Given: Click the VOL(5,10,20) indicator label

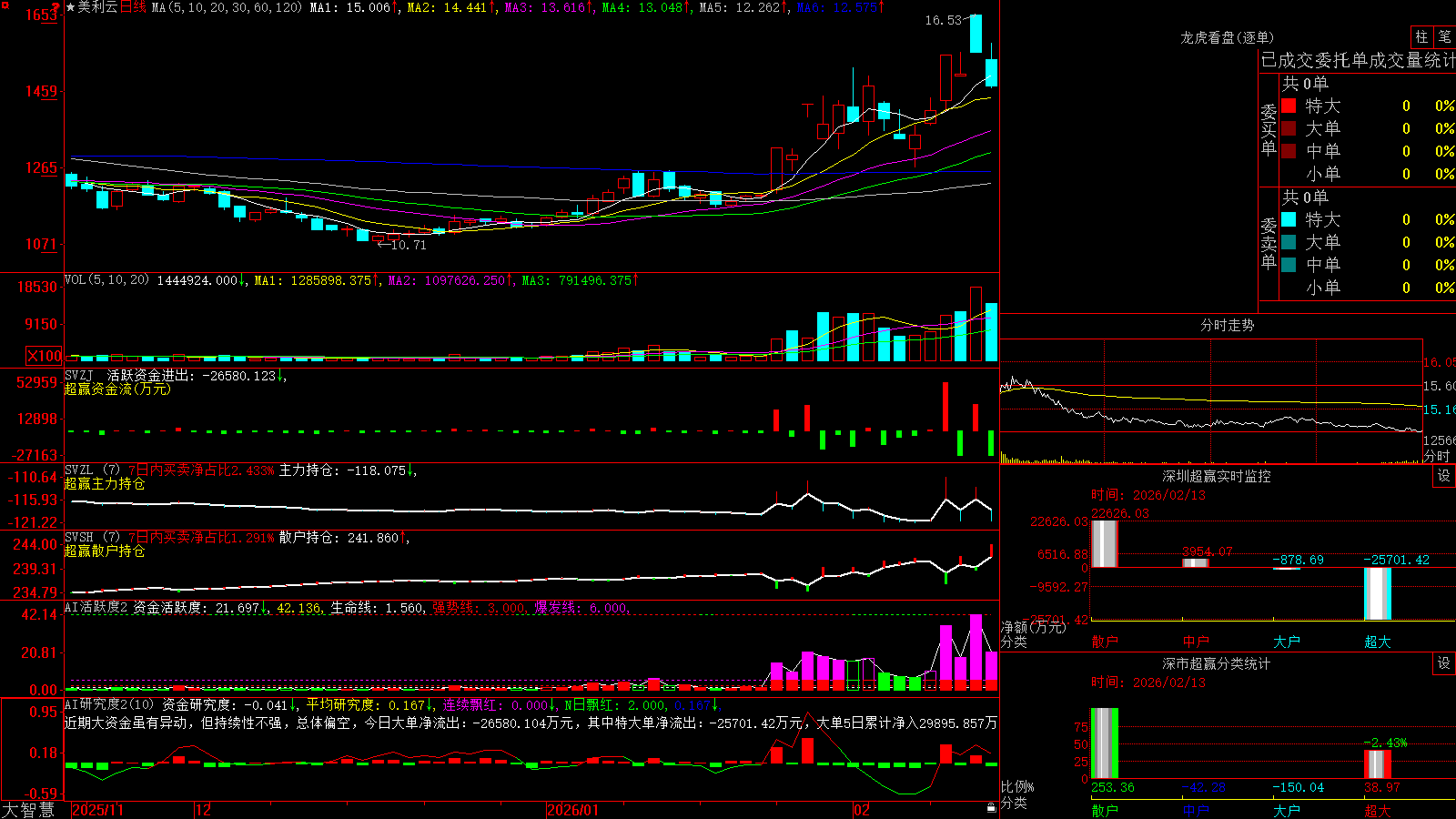Looking at the screenshot, I should pyautogui.click(x=107, y=280).
